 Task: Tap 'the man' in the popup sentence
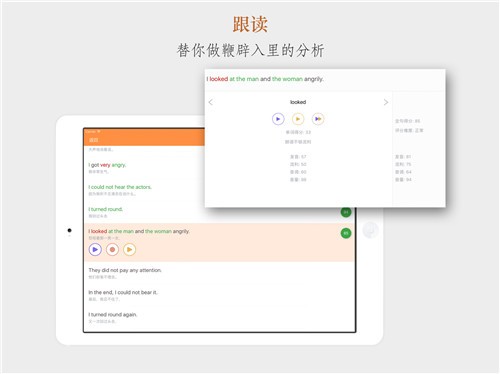click(x=247, y=79)
